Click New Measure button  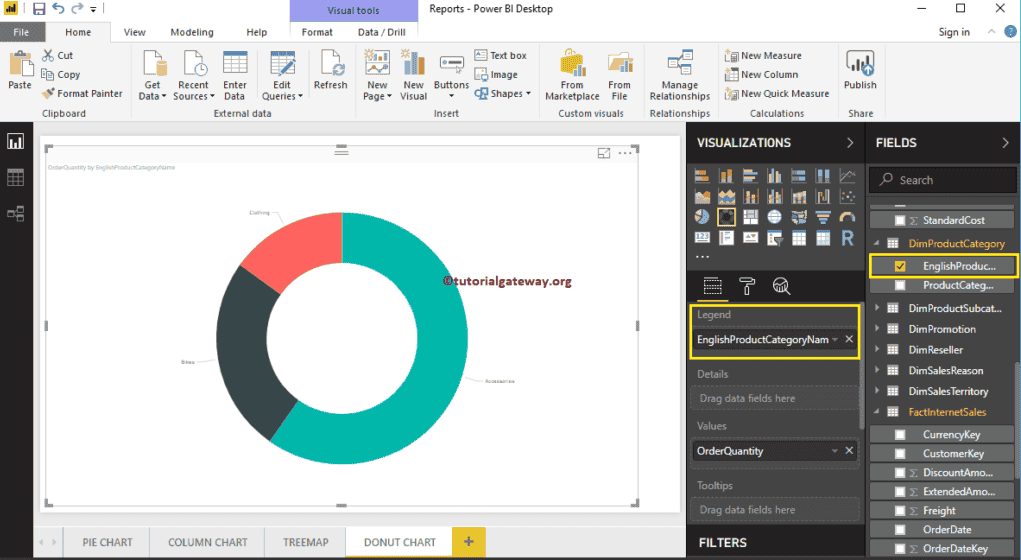pyautogui.click(x=763, y=55)
